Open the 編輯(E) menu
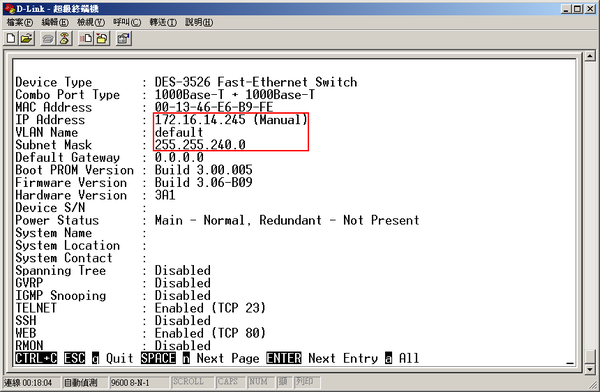 [x=55, y=23]
